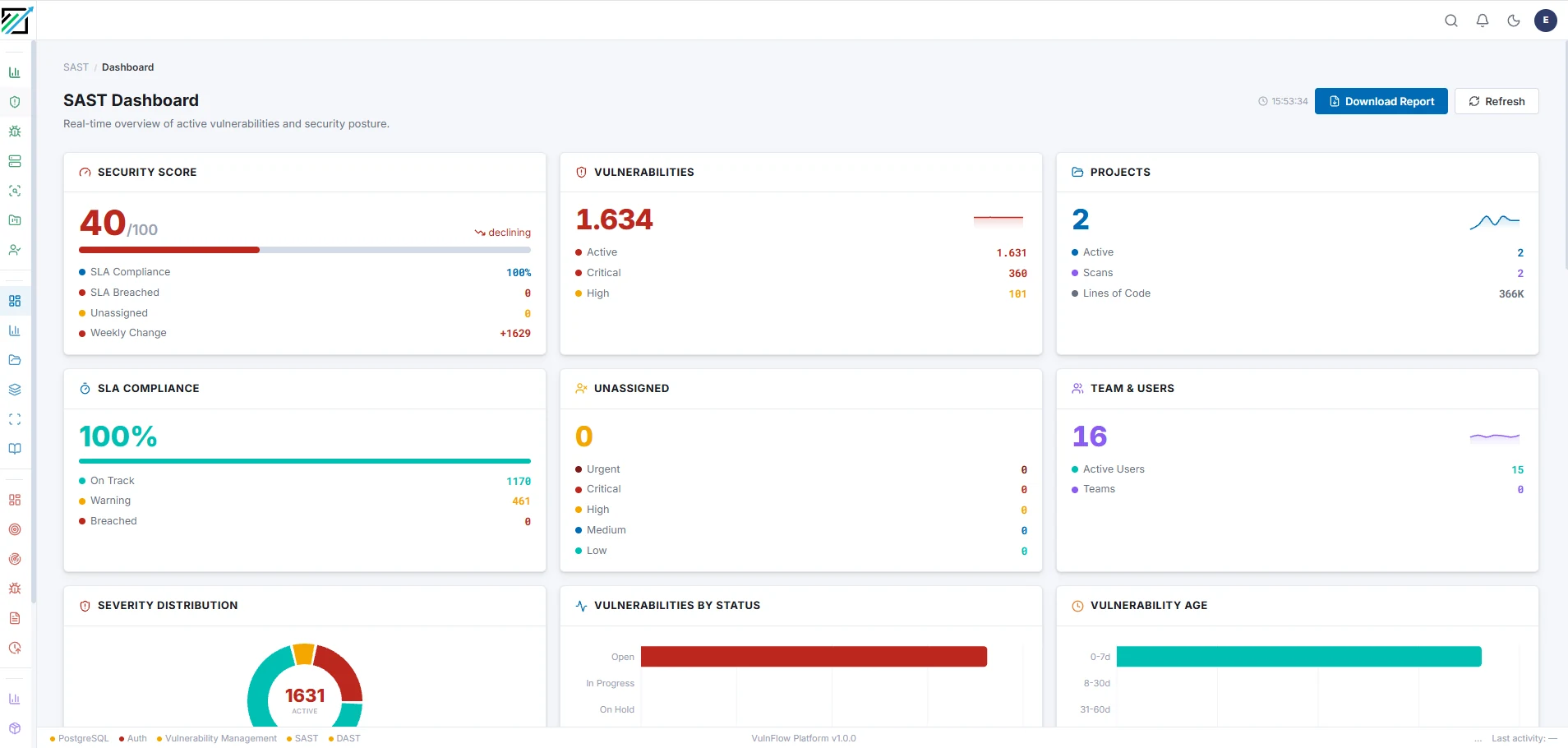Viewport: 1568px width, 748px height.
Task: Toggle dark mode with the moon icon
Action: (1514, 21)
